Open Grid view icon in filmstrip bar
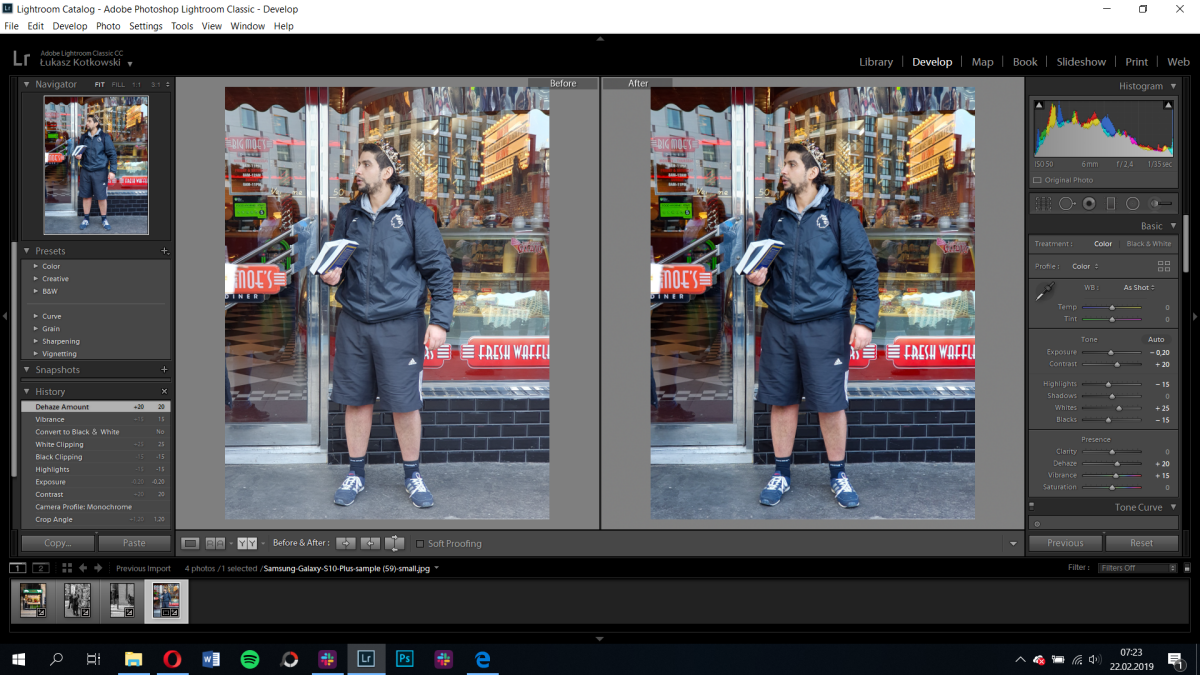Viewport: 1200px width, 675px height. [x=67, y=568]
